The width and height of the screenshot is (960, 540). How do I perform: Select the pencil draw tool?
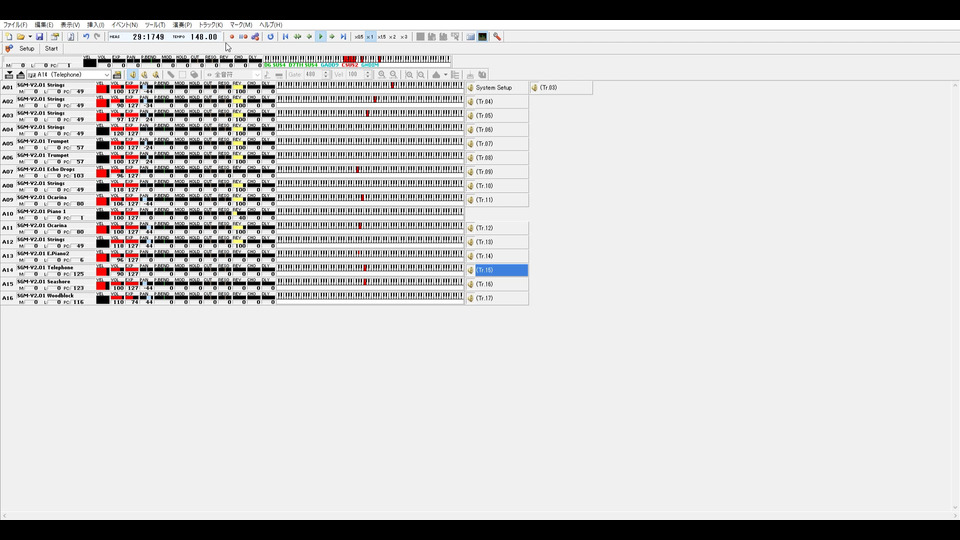(171, 75)
